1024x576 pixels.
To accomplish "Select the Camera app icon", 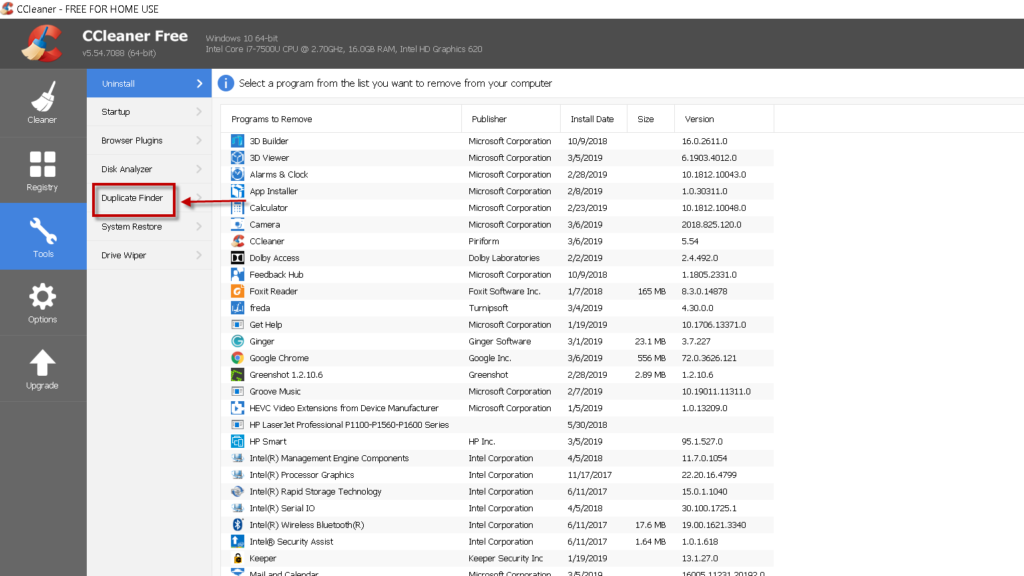I will [238, 225].
